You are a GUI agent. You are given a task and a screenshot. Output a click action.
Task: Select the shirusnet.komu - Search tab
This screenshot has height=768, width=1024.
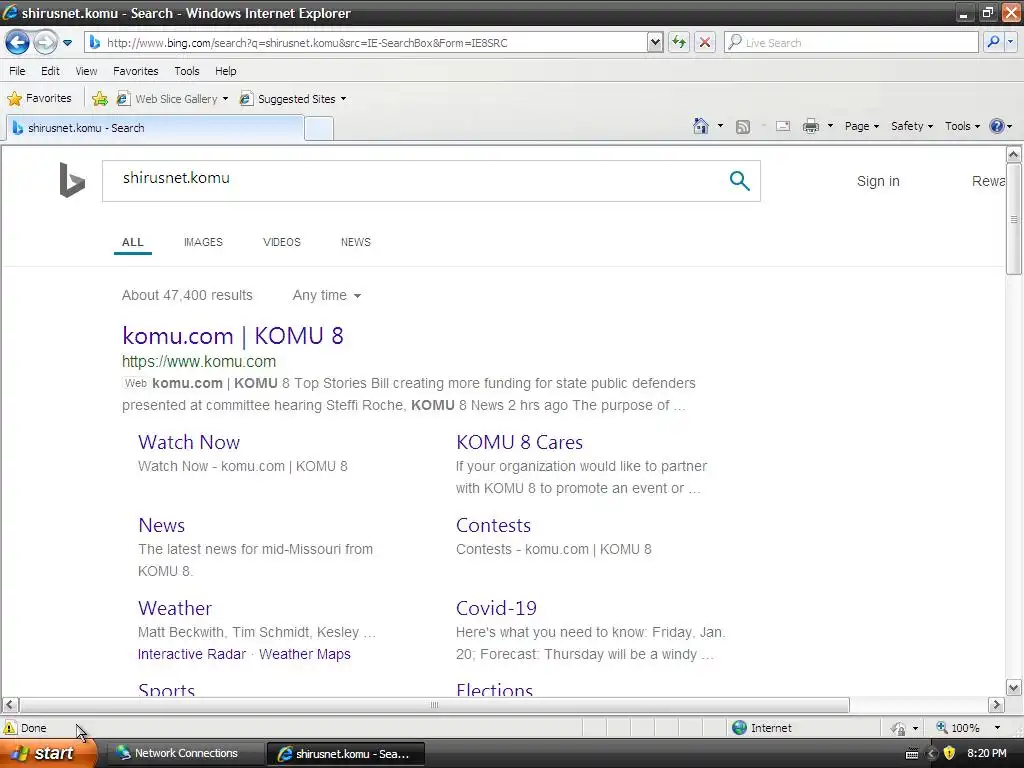tap(155, 128)
